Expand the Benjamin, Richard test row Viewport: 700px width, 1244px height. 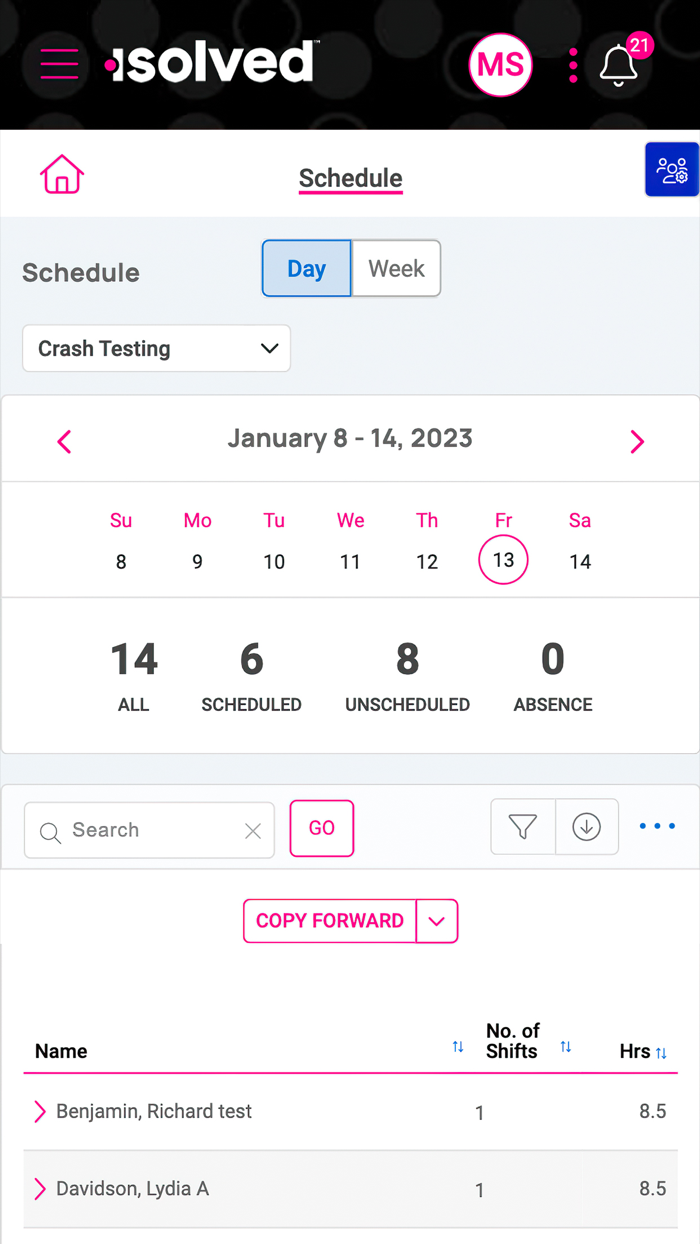40,1111
